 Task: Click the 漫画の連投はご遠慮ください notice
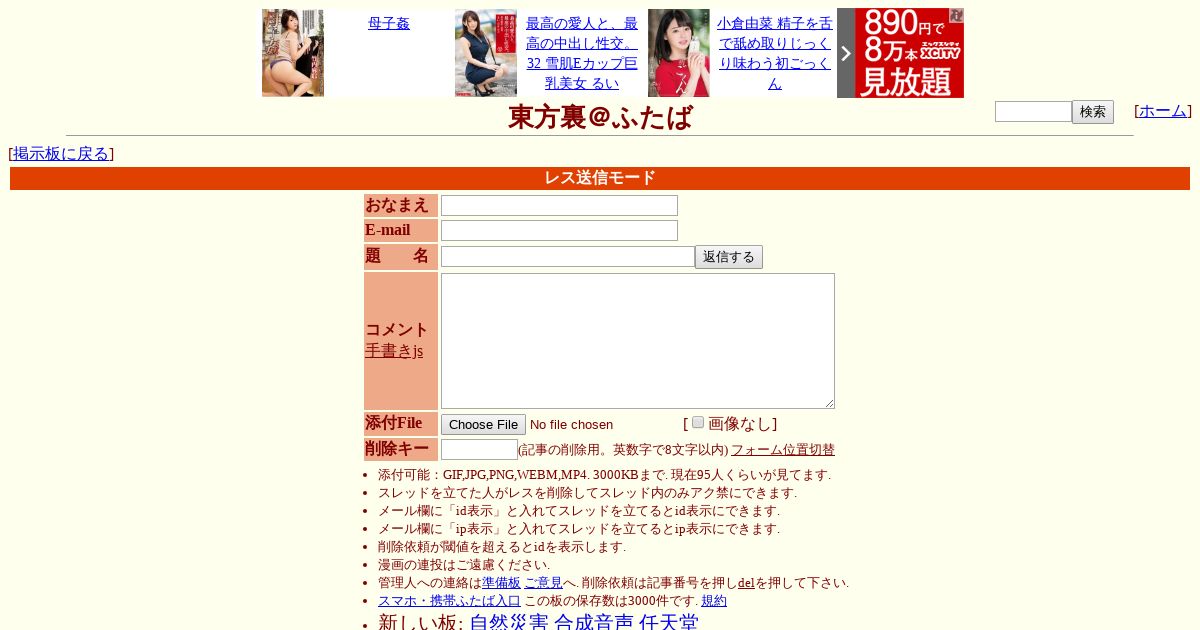tap(464, 565)
